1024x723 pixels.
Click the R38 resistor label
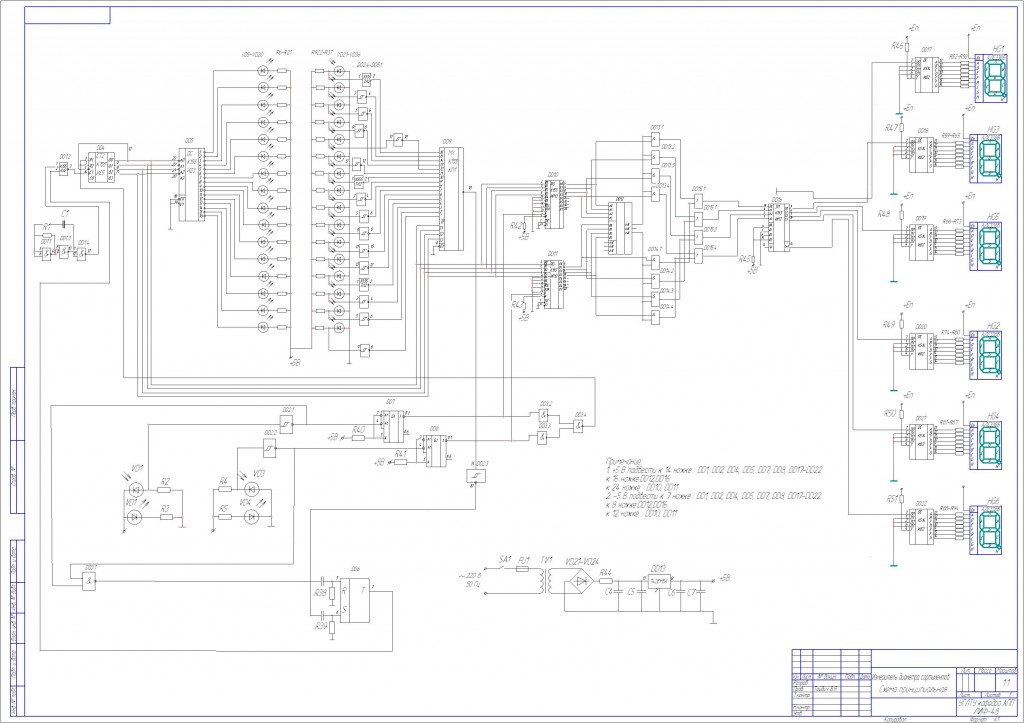click(x=321, y=593)
